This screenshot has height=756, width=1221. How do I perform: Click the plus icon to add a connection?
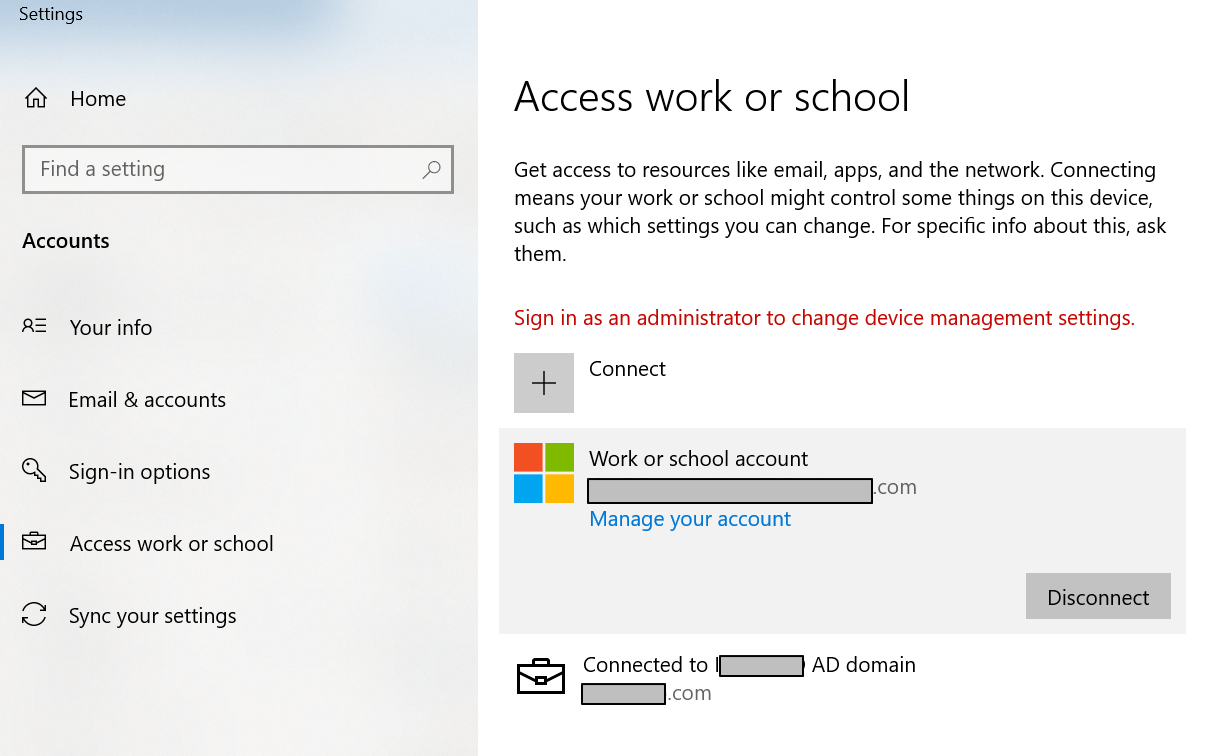pos(544,383)
